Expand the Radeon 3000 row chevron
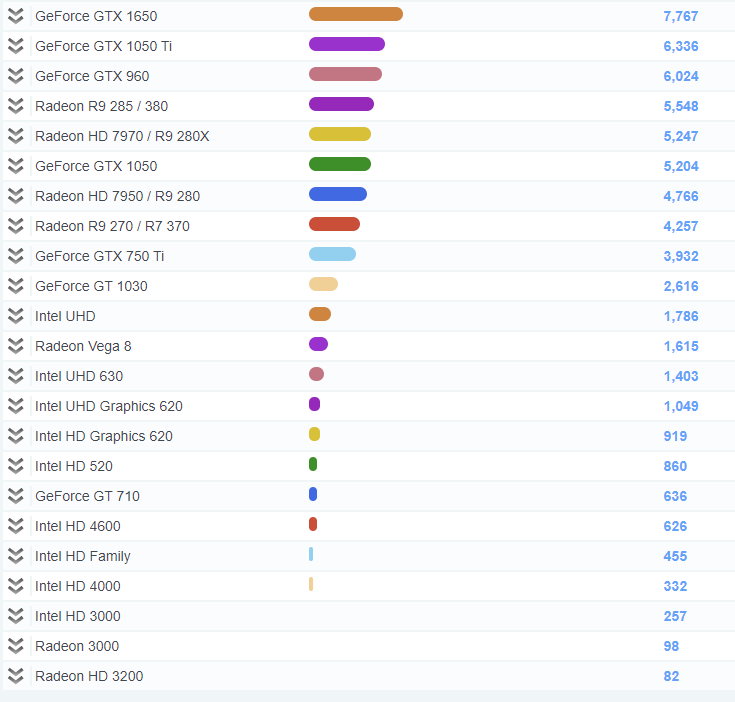Viewport: 735px width, 702px height. [15, 646]
